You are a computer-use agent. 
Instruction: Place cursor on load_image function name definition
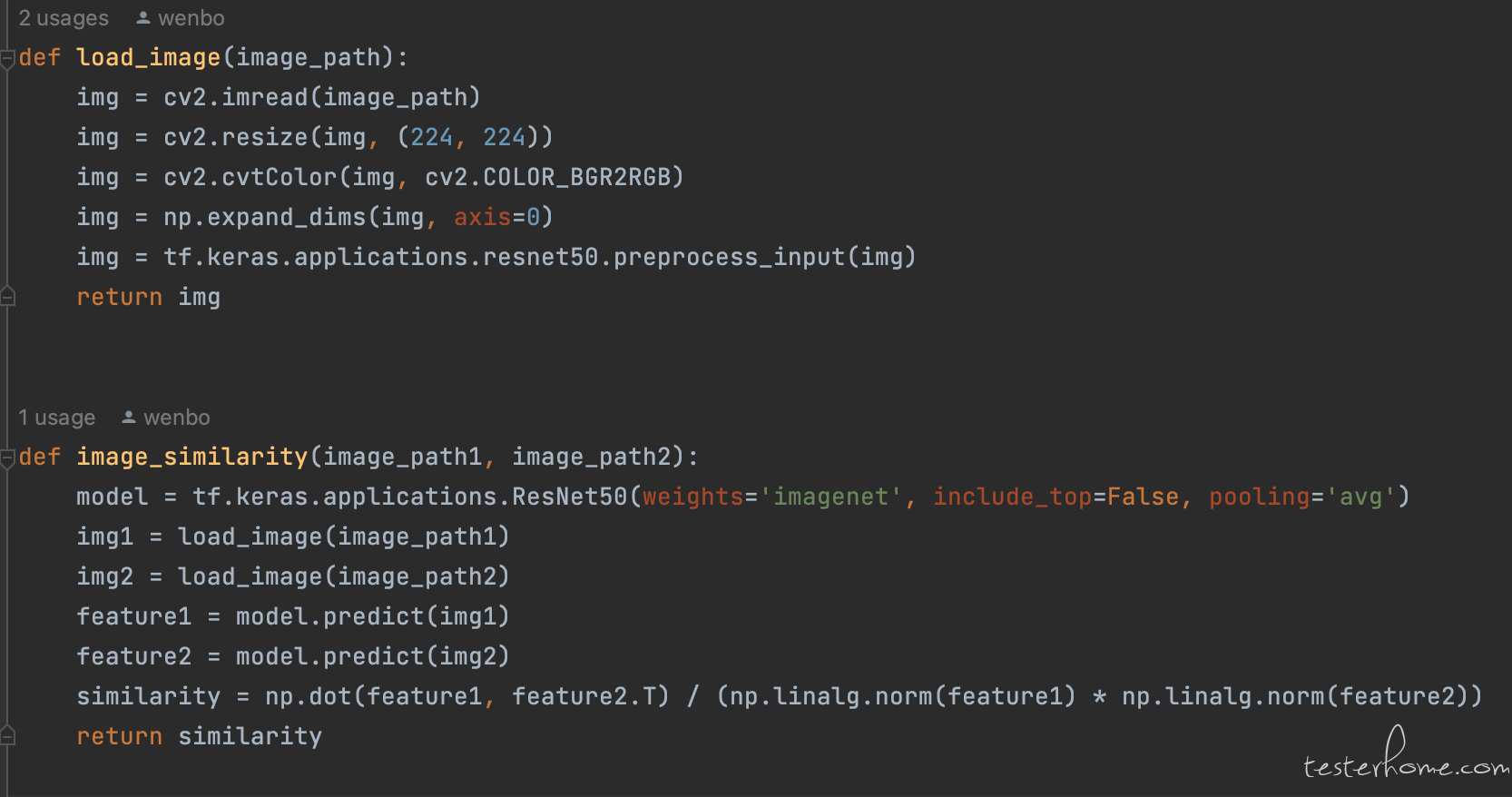pos(149,58)
